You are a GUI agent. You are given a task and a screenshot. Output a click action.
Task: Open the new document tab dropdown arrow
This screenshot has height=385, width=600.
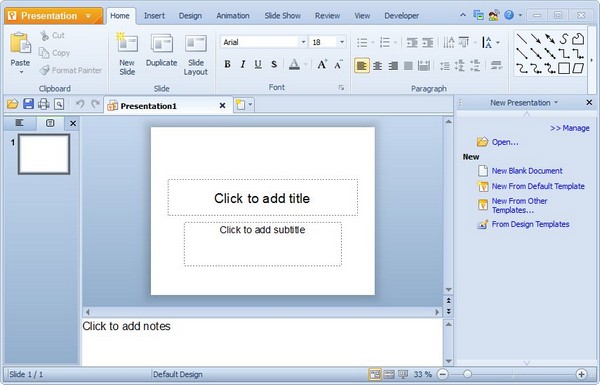tap(250, 104)
